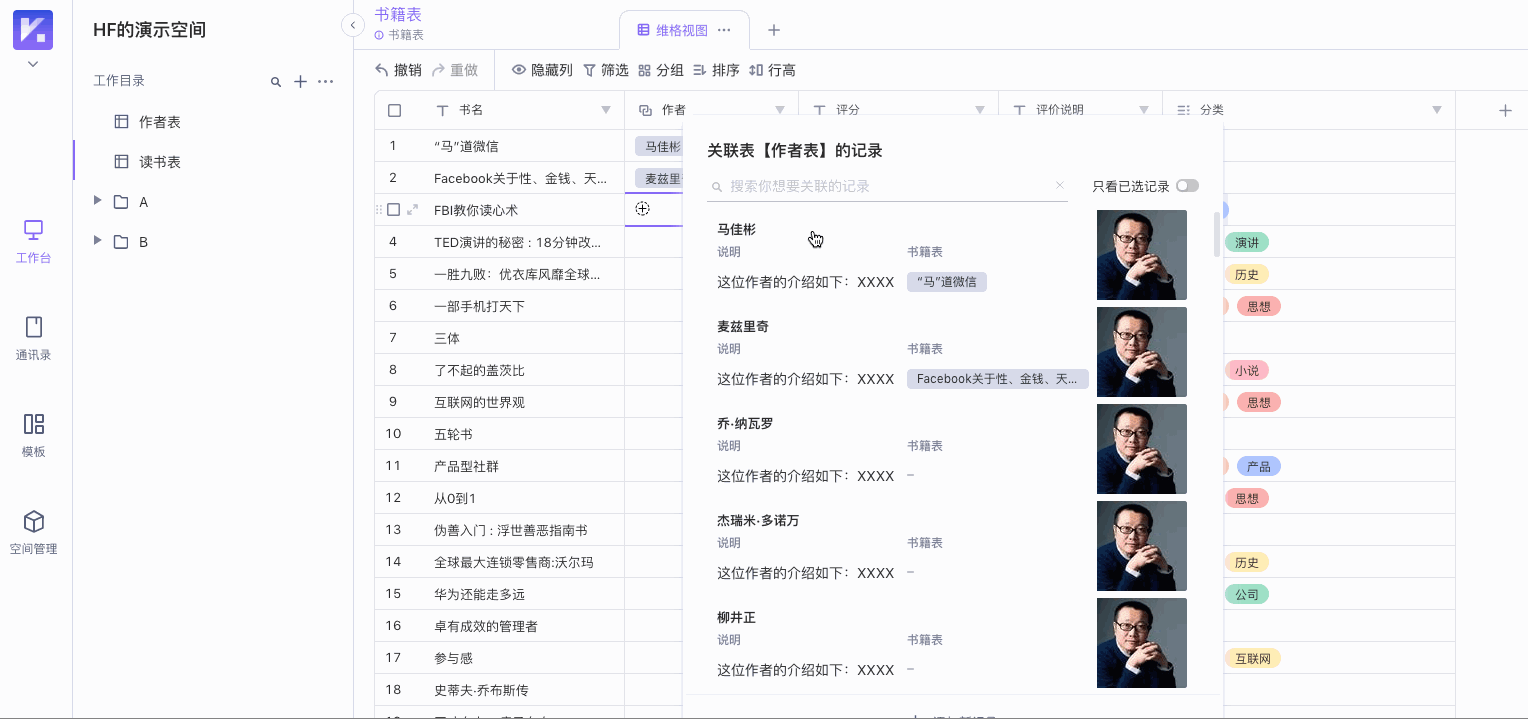This screenshot has height=719, width=1528.
Task: Expand folder B in the directory tree
Action: coord(97,241)
